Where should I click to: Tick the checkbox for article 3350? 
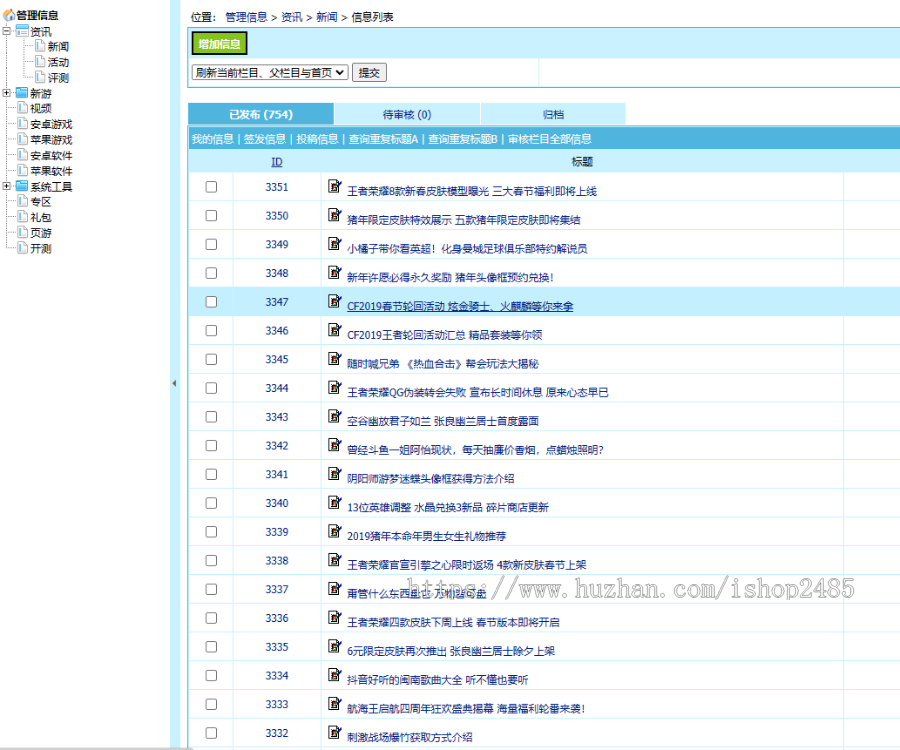pyautogui.click(x=211, y=216)
